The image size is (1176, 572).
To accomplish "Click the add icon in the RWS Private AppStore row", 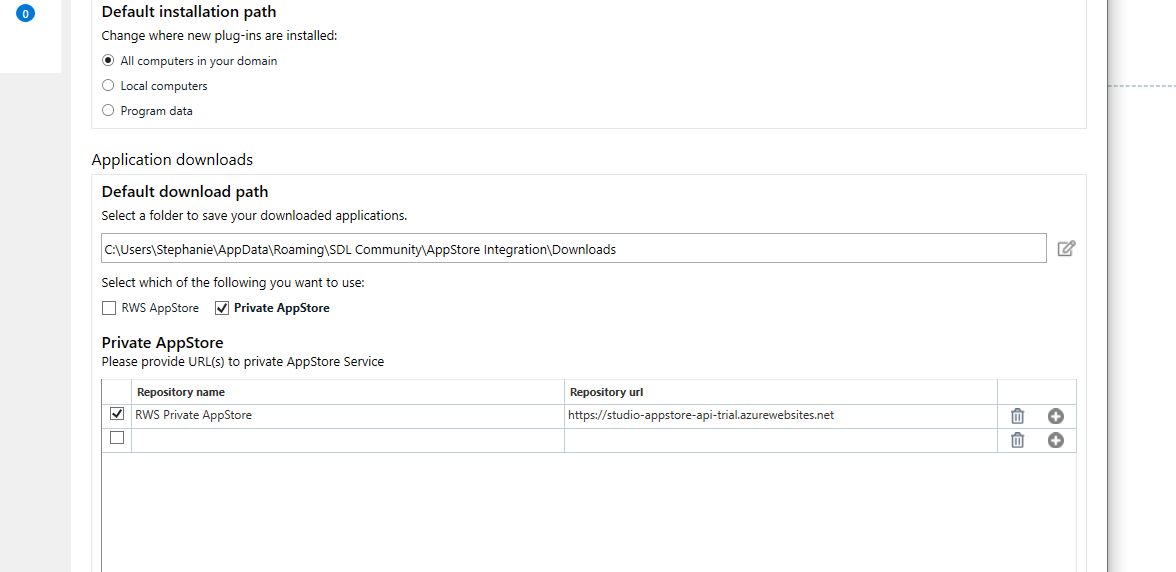I will [x=1055, y=416].
